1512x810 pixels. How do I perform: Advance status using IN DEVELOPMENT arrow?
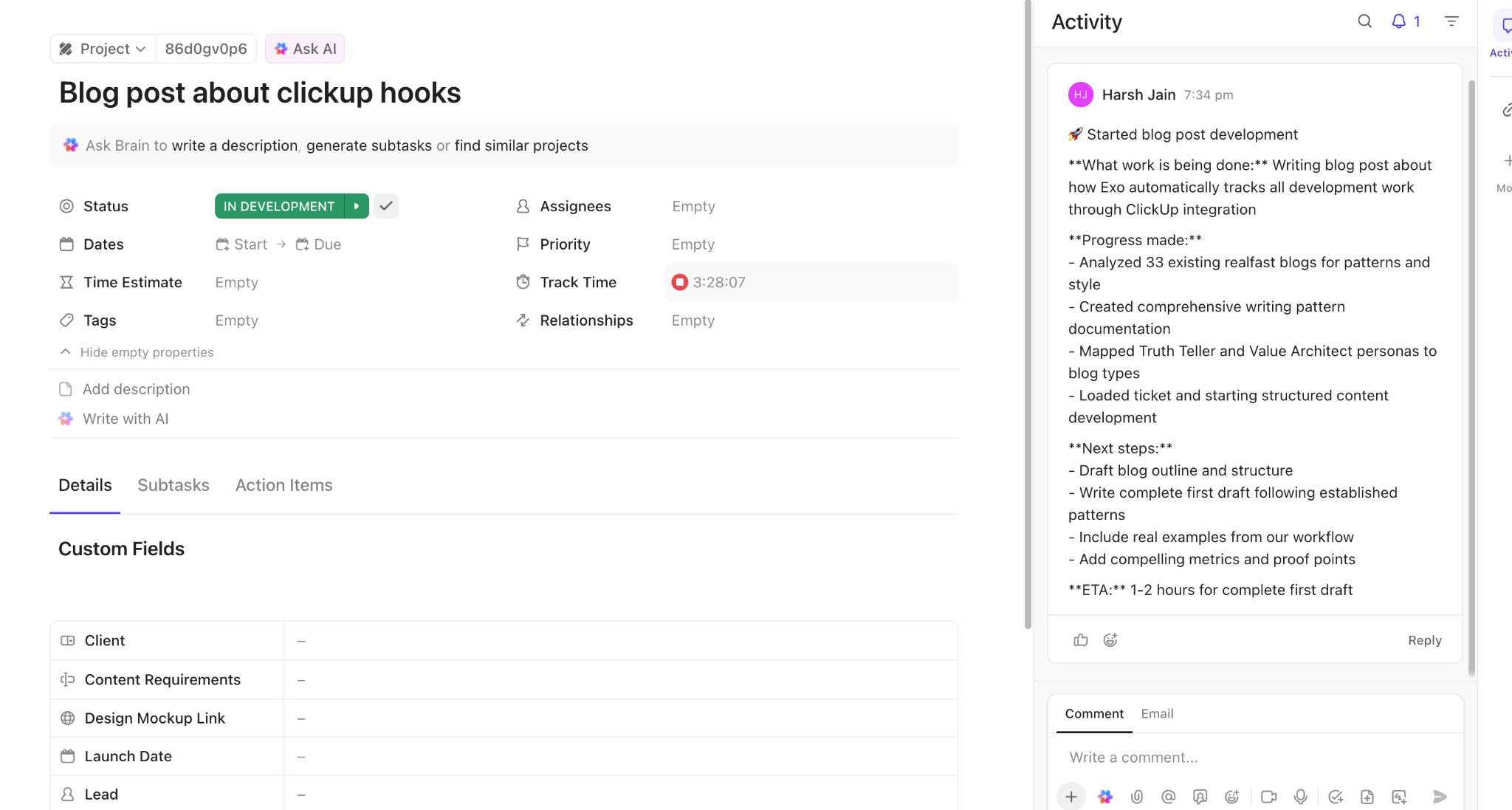(x=357, y=206)
